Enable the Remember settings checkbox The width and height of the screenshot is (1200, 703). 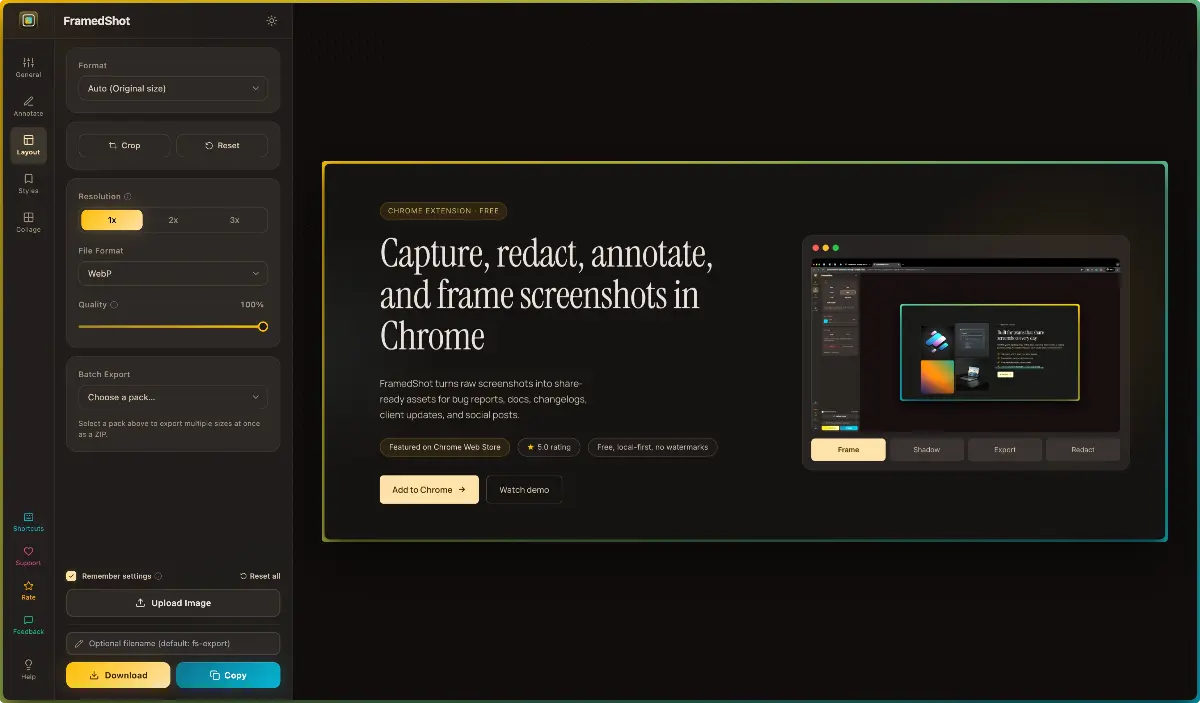tap(71, 575)
